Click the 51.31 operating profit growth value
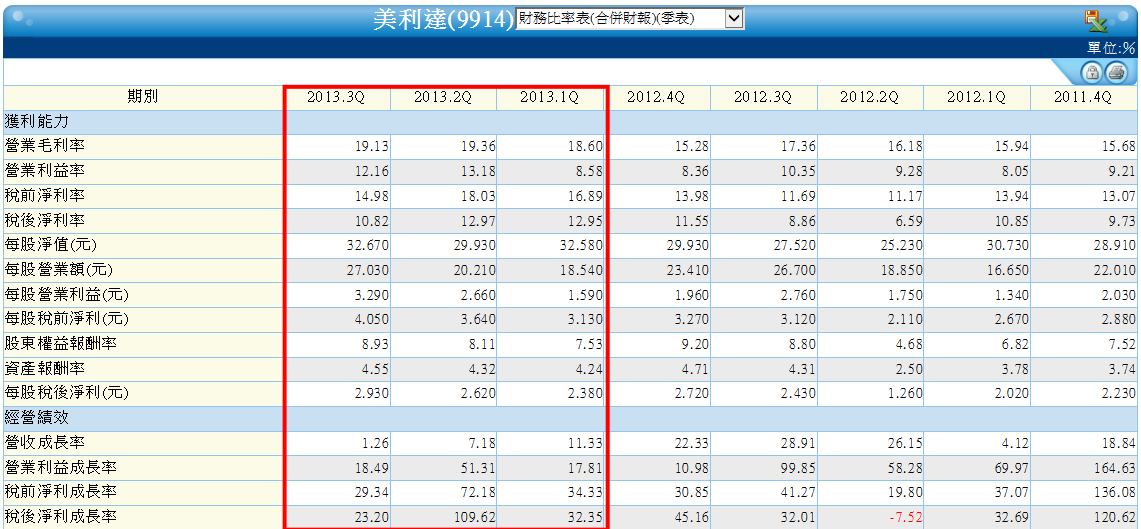 [478, 468]
